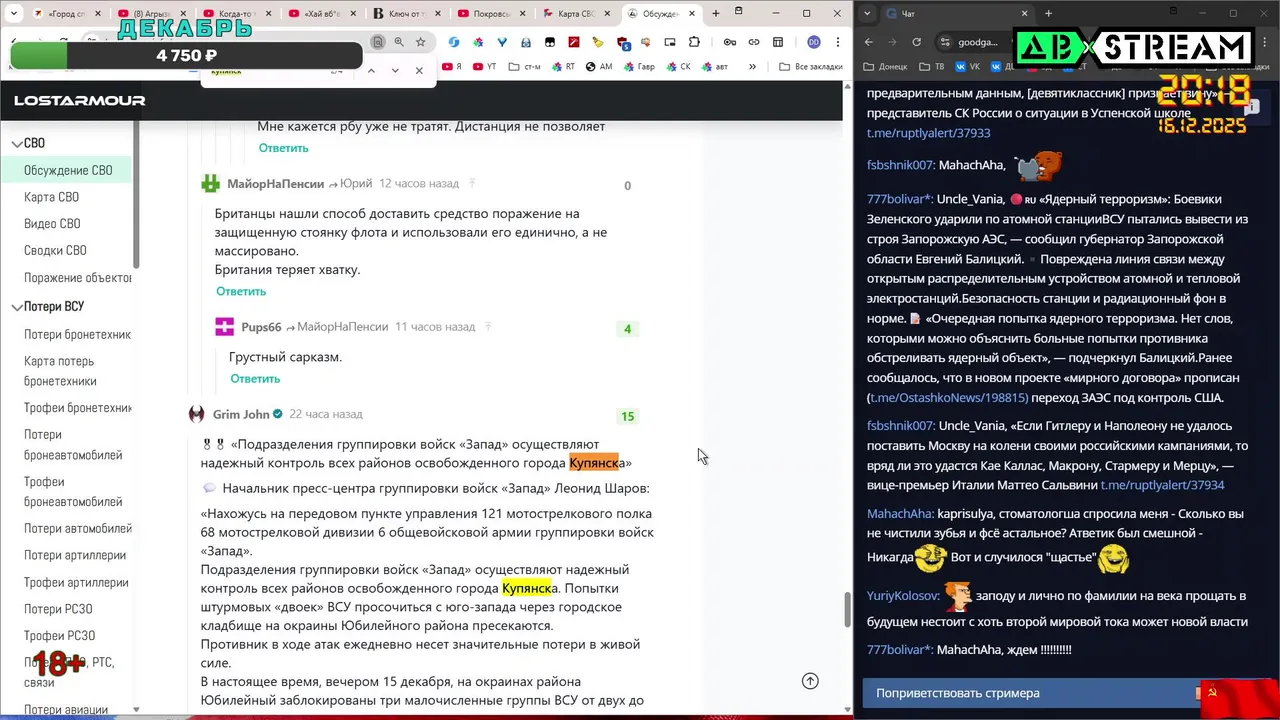
Task: Open the password key icon in toolbar
Action: tap(730, 42)
